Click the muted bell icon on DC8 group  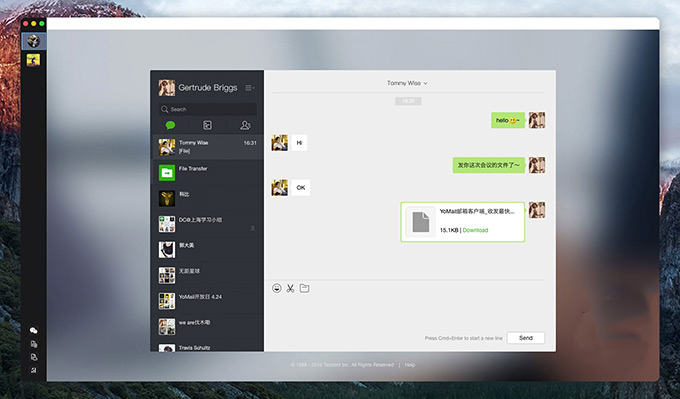(253, 229)
